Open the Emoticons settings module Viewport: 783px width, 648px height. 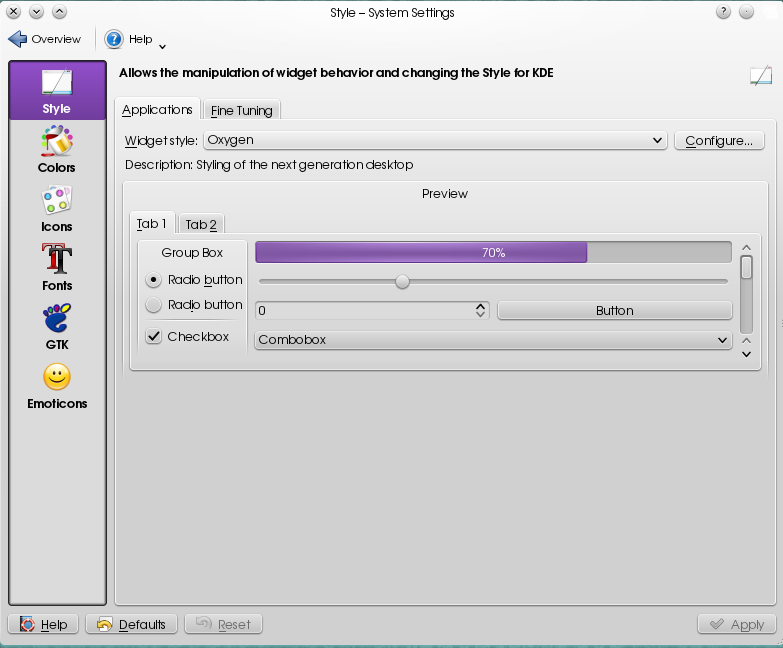pyautogui.click(x=57, y=385)
